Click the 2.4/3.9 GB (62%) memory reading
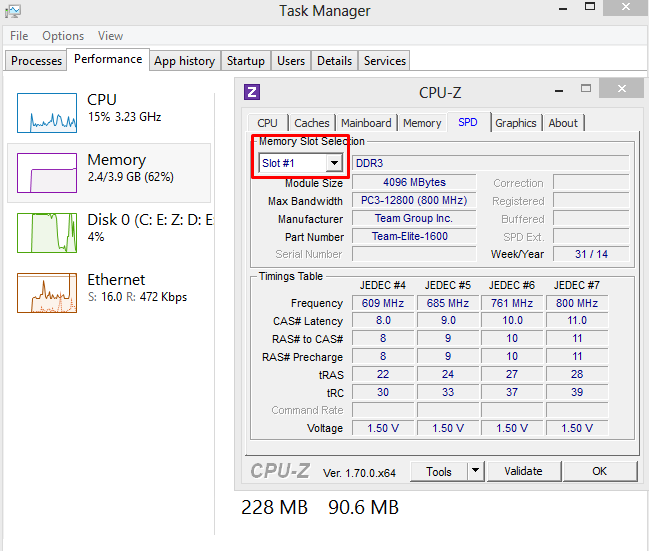Viewport: 649px width, 551px height. point(130,177)
